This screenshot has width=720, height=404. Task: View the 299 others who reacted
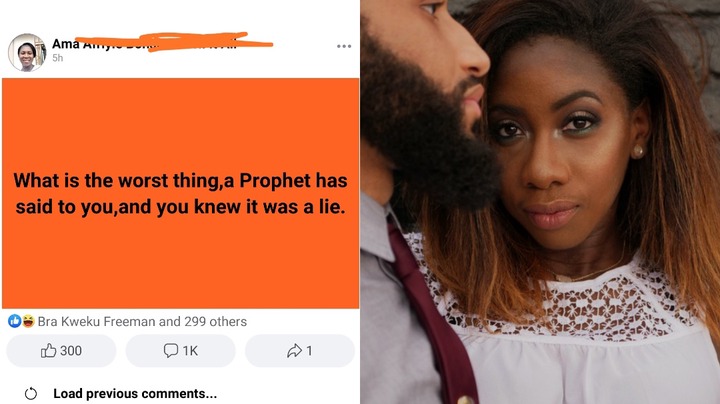click(215, 321)
